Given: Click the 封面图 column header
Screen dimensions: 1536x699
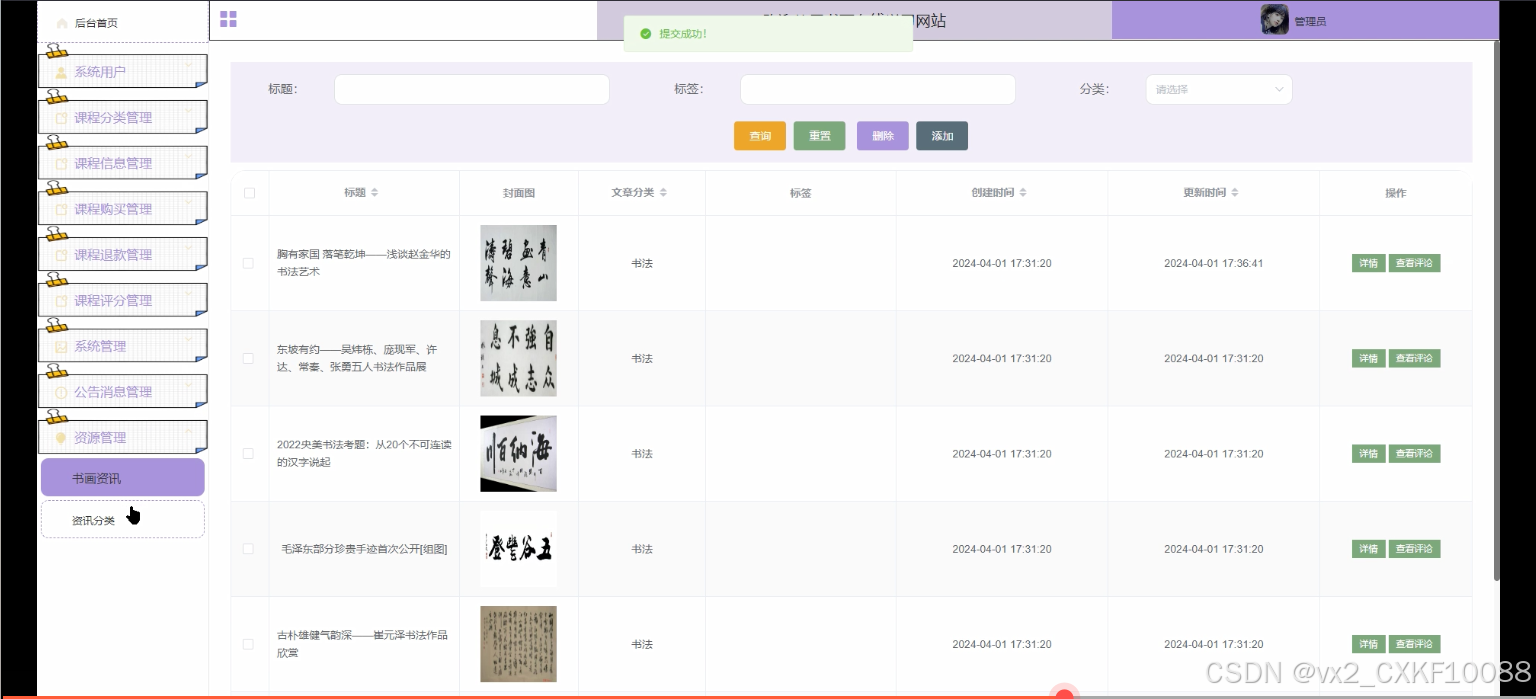Looking at the screenshot, I should coord(519,193).
